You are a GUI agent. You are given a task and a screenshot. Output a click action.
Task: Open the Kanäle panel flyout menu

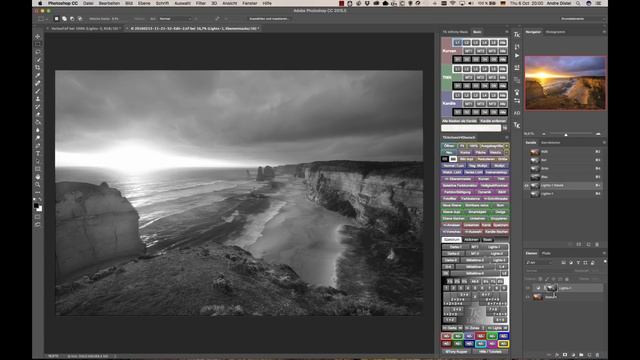[x=604, y=142]
